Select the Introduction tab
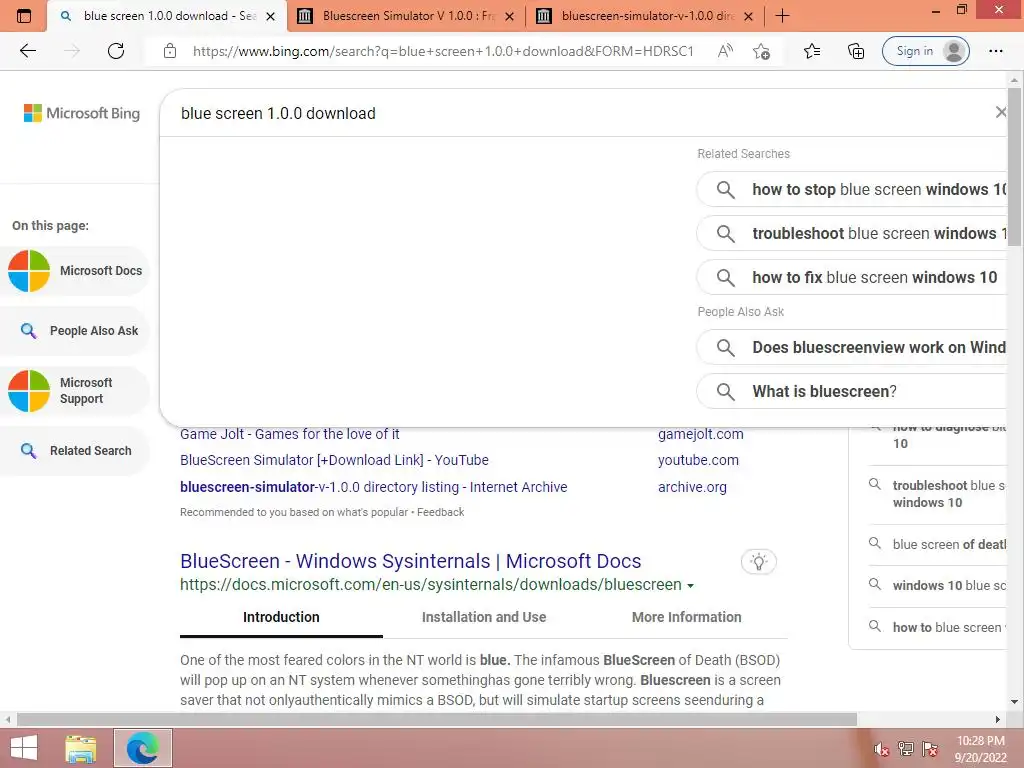 tap(281, 617)
